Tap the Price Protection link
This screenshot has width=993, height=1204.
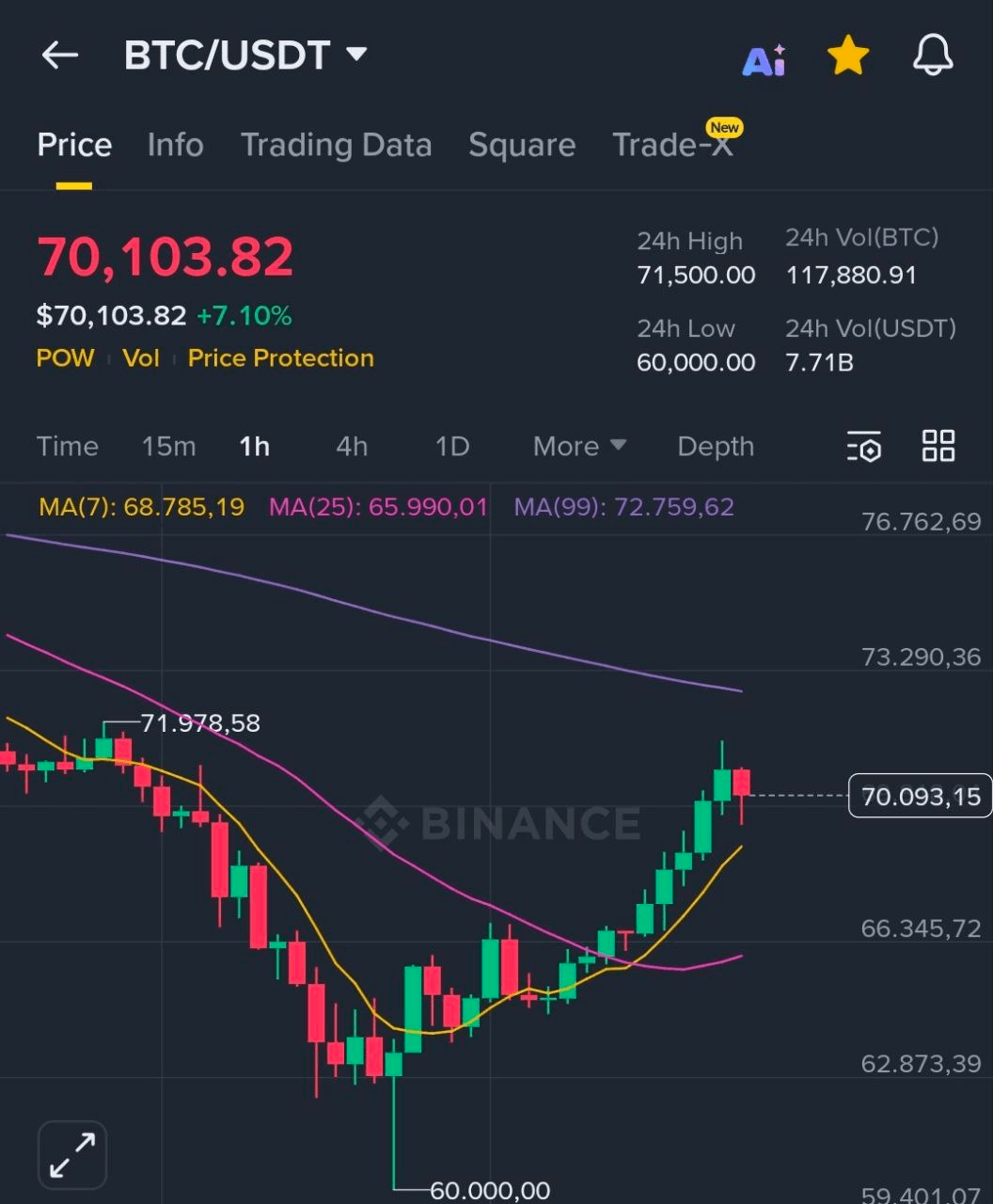(x=280, y=358)
